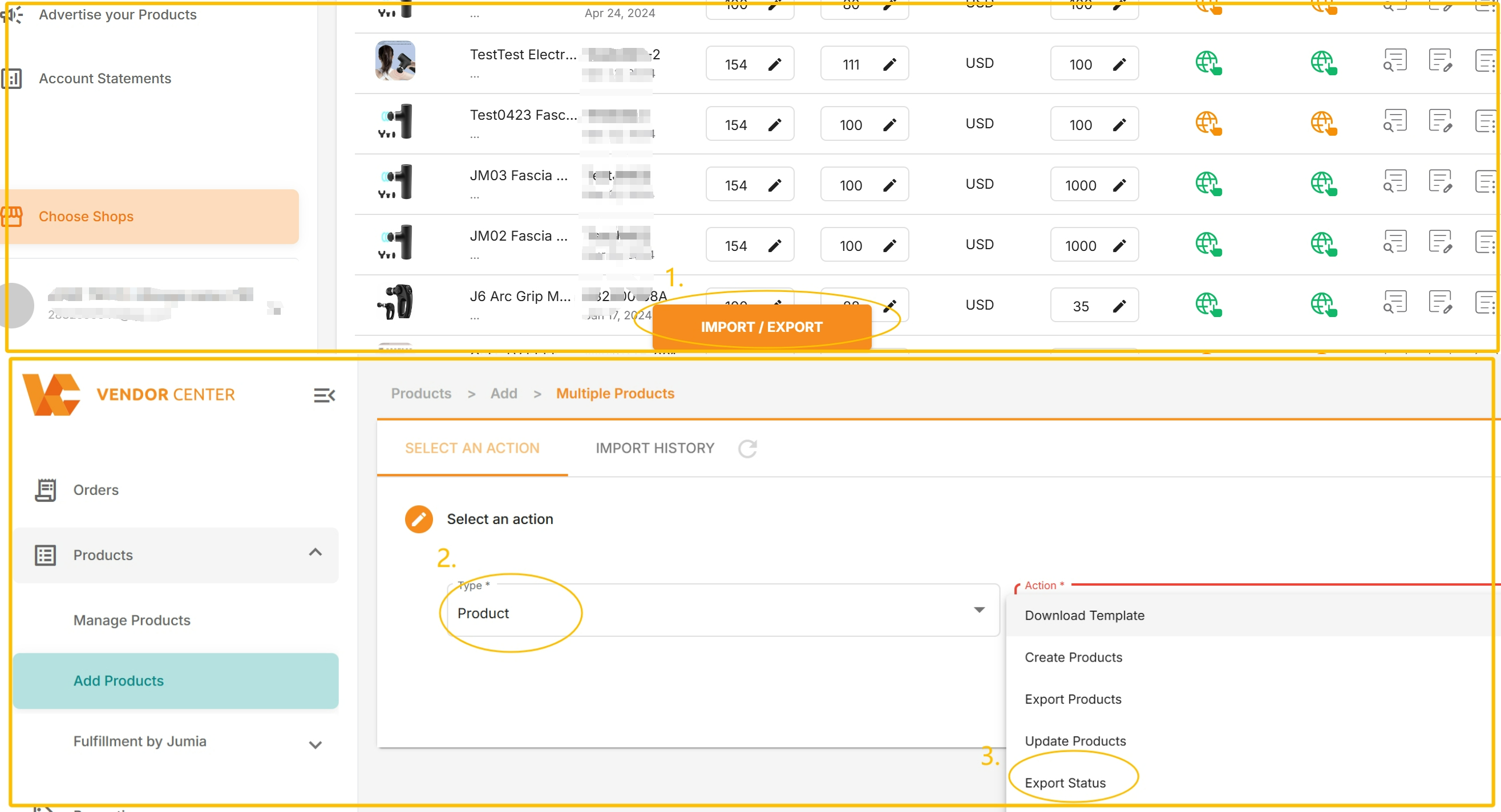Open Manage Products in sidebar
The image size is (1501, 812).
click(132, 620)
